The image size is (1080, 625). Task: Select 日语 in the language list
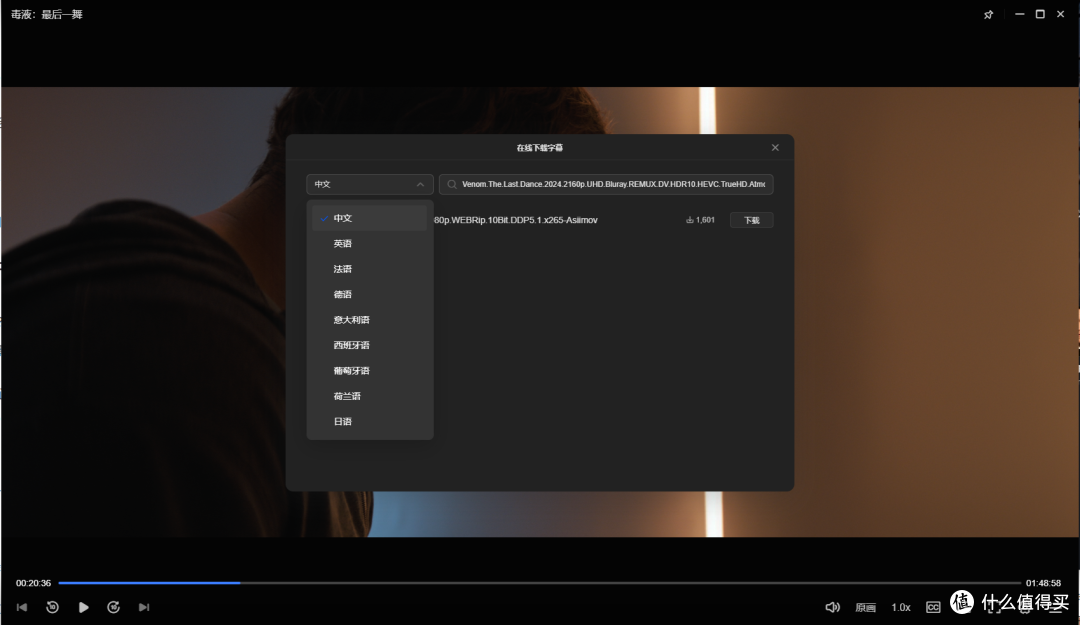coord(370,422)
